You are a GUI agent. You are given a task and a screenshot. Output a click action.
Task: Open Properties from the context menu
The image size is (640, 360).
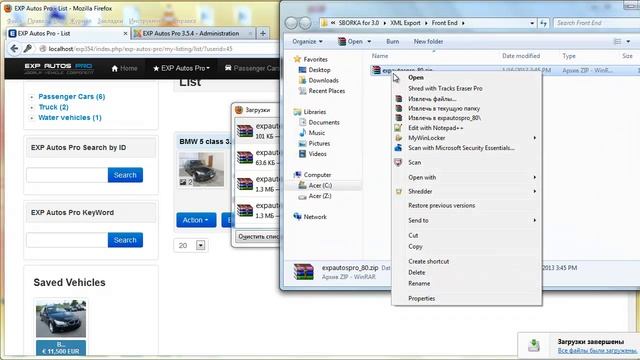coord(421,298)
